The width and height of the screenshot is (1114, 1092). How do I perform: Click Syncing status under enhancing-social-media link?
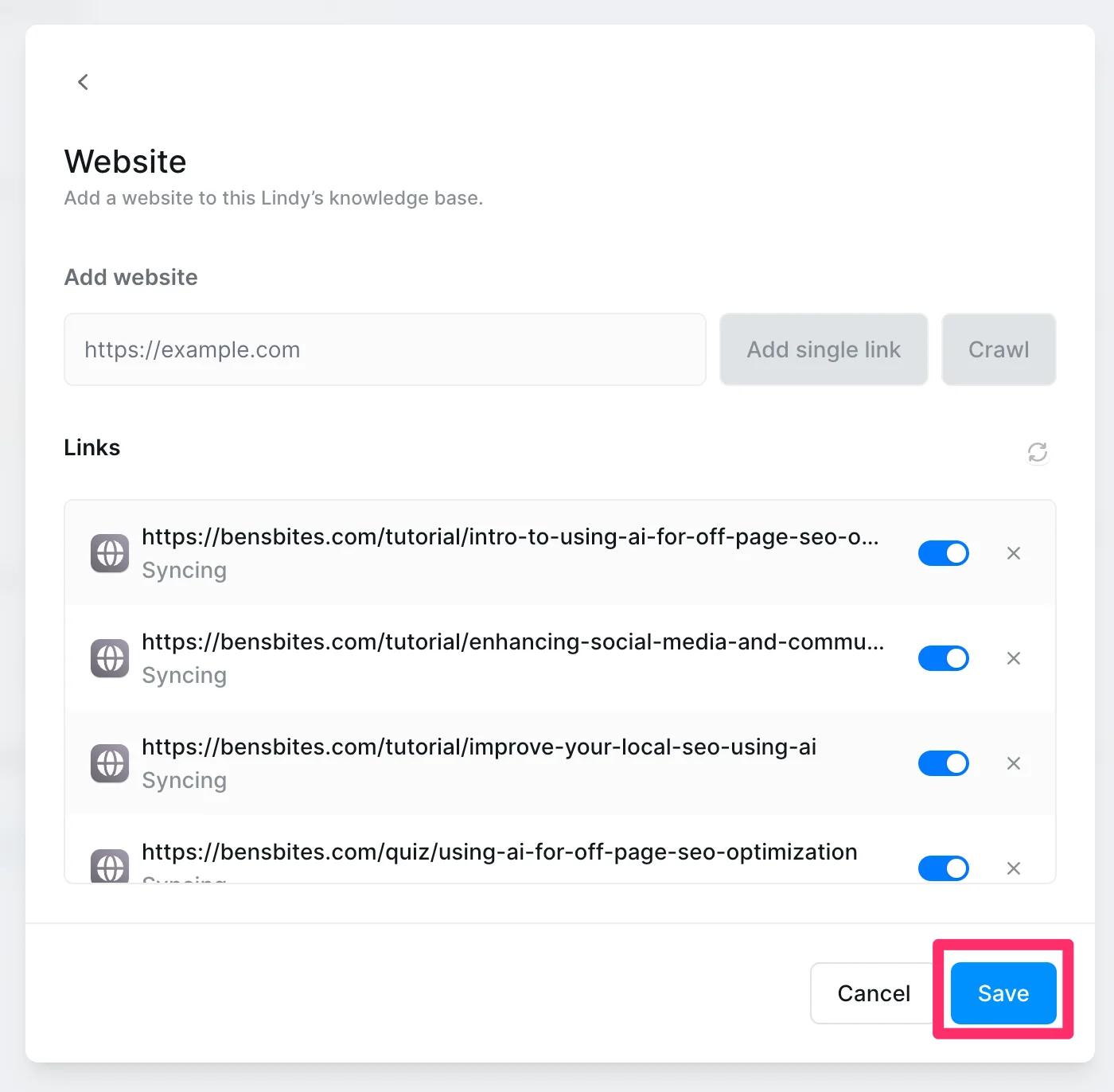184,676
